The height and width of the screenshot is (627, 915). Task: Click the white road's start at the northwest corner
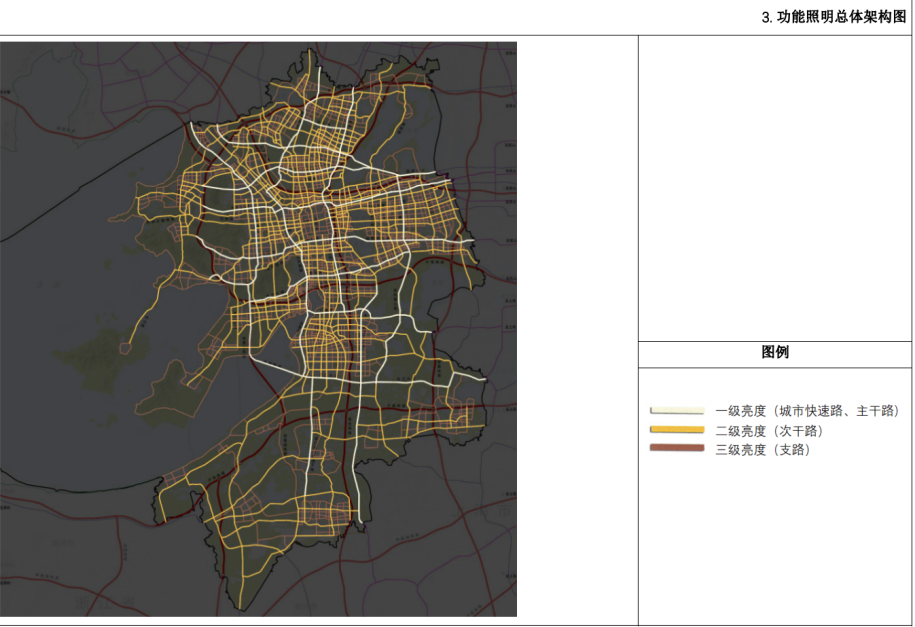point(192,126)
